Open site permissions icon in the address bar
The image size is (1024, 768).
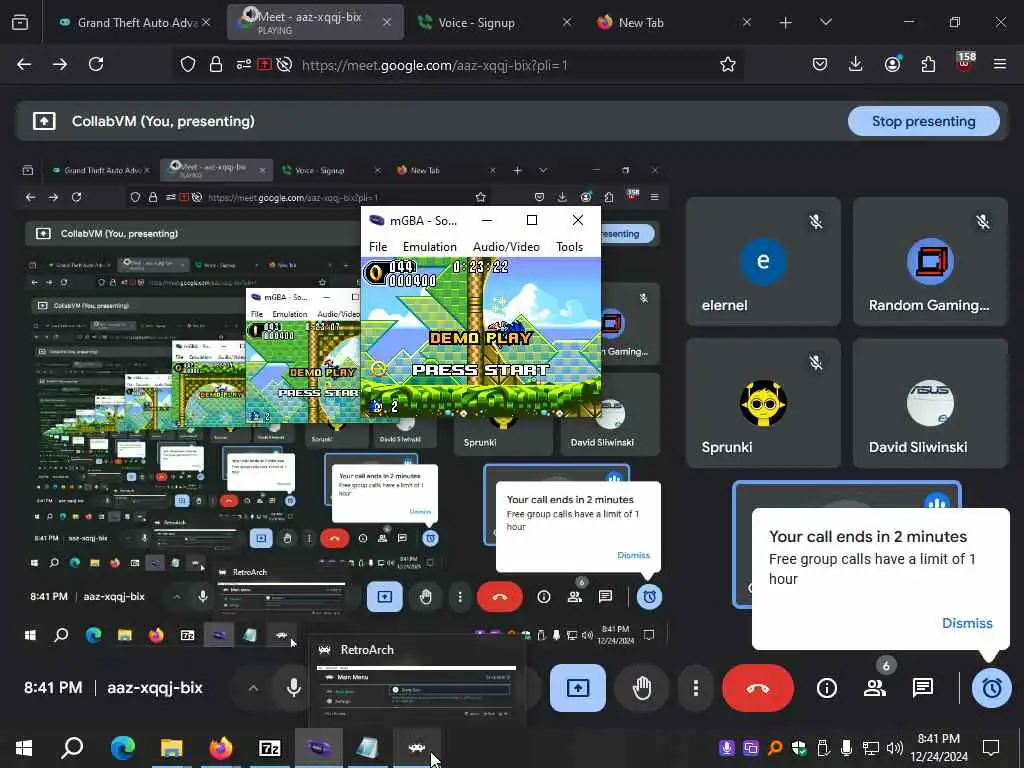point(244,64)
